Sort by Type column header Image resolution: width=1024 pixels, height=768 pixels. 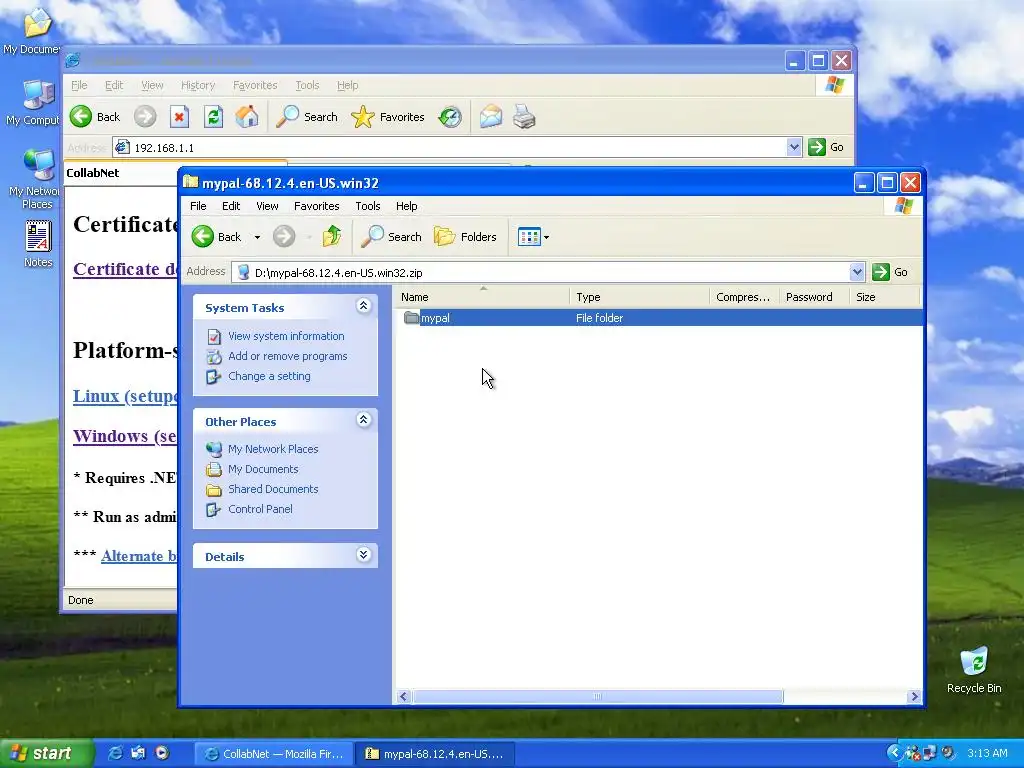click(639, 297)
